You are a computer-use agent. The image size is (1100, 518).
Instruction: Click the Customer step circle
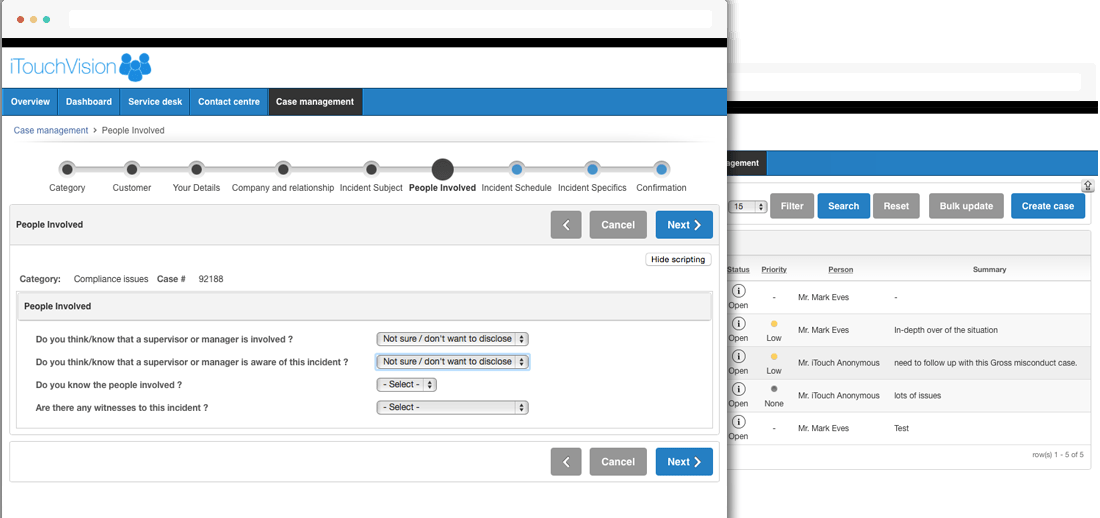coord(132,169)
